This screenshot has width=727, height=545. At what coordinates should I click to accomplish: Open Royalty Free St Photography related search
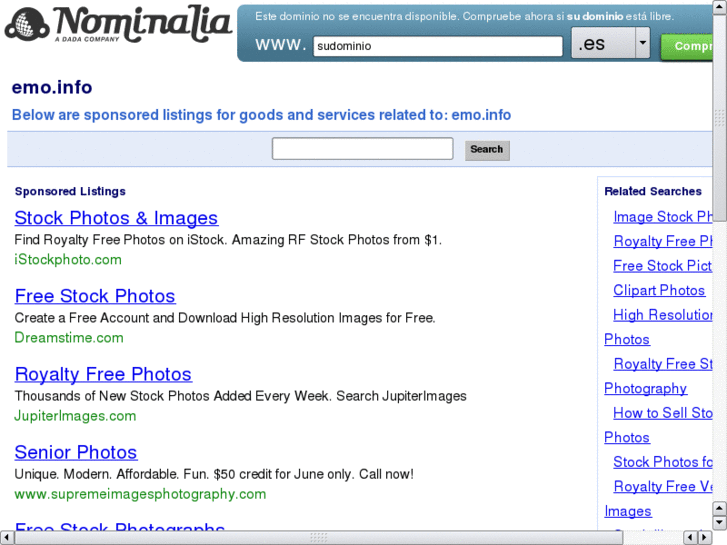[x=663, y=364]
